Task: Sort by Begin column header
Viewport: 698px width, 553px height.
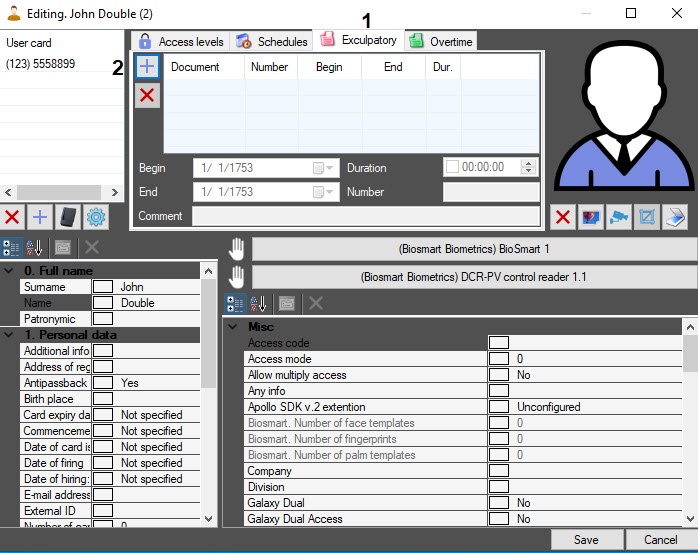Action: tap(329, 67)
